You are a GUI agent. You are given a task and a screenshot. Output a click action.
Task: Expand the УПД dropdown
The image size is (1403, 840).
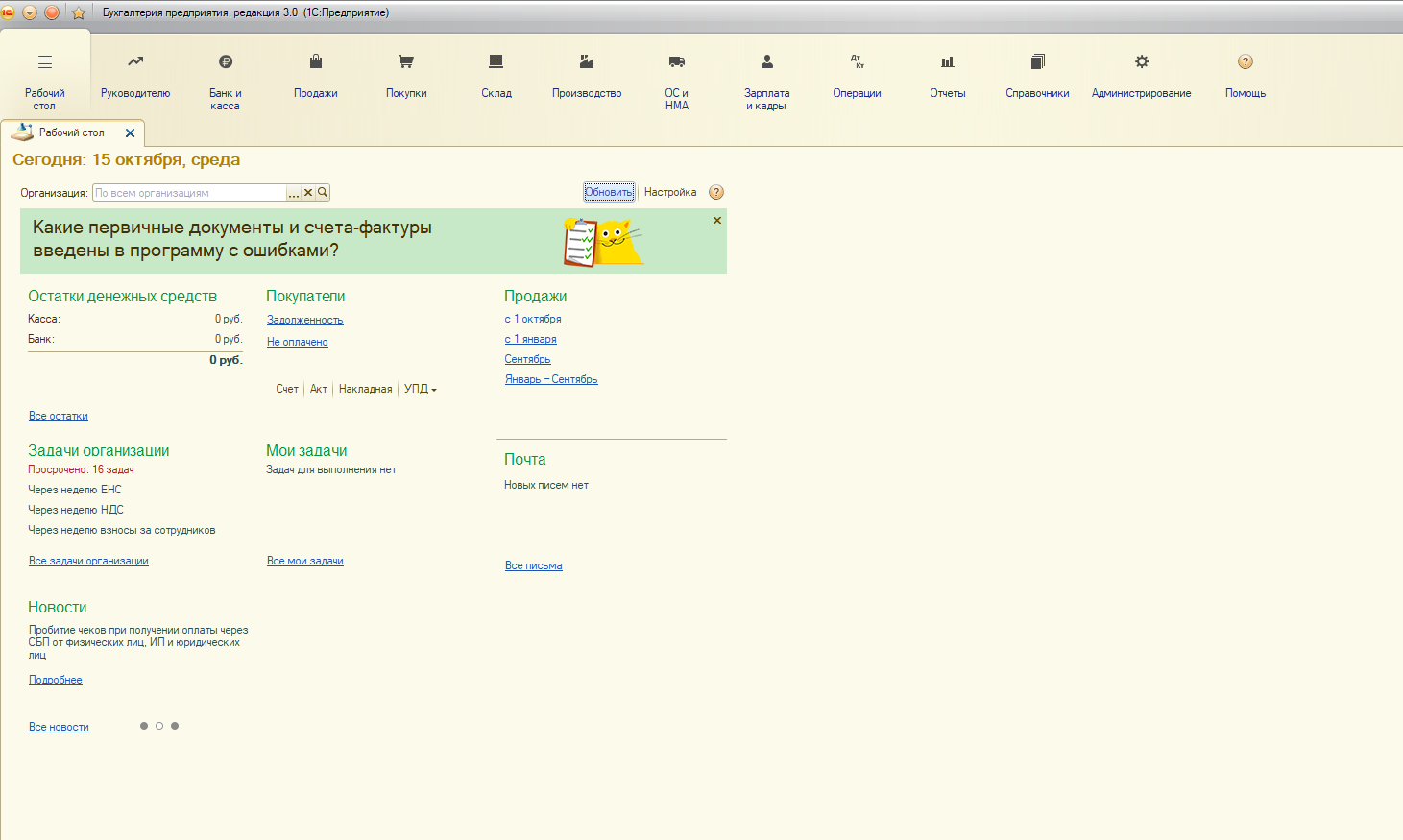coord(421,389)
